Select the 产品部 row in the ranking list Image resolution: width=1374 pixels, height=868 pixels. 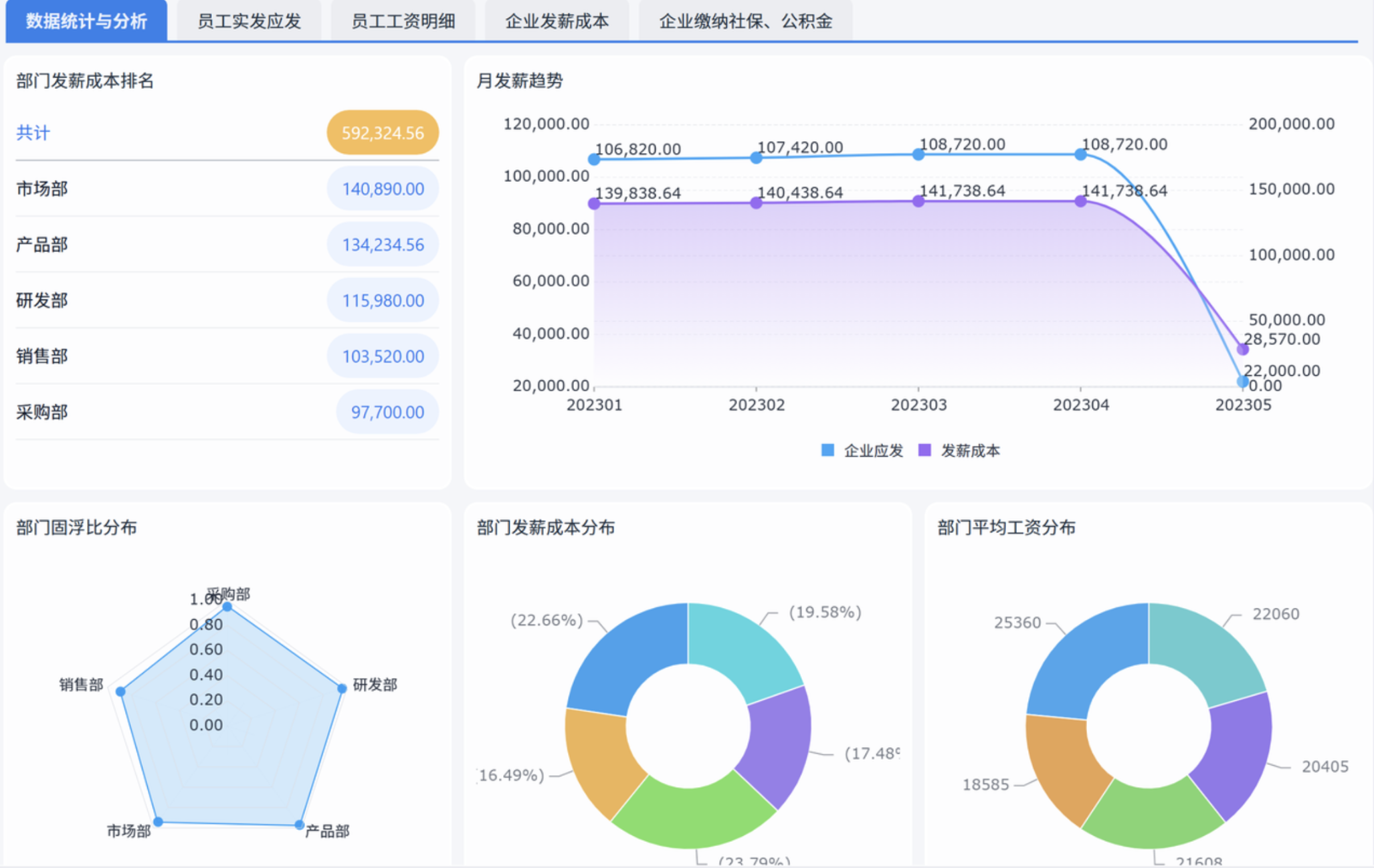click(x=227, y=245)
